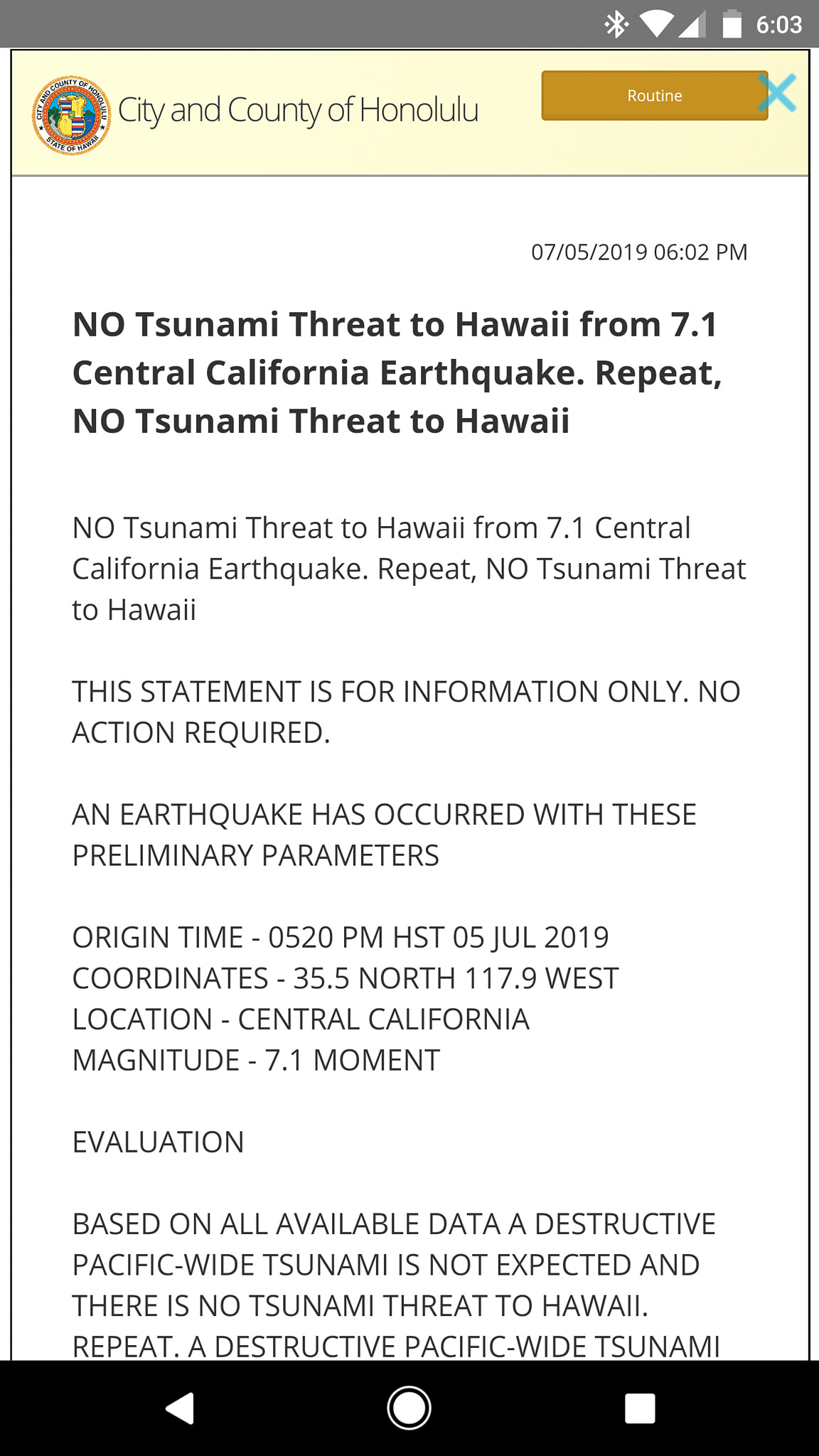Tap the Bluetooth status icon
Image resolution: width=819 pixels, height=1456 pixels.
616,25
